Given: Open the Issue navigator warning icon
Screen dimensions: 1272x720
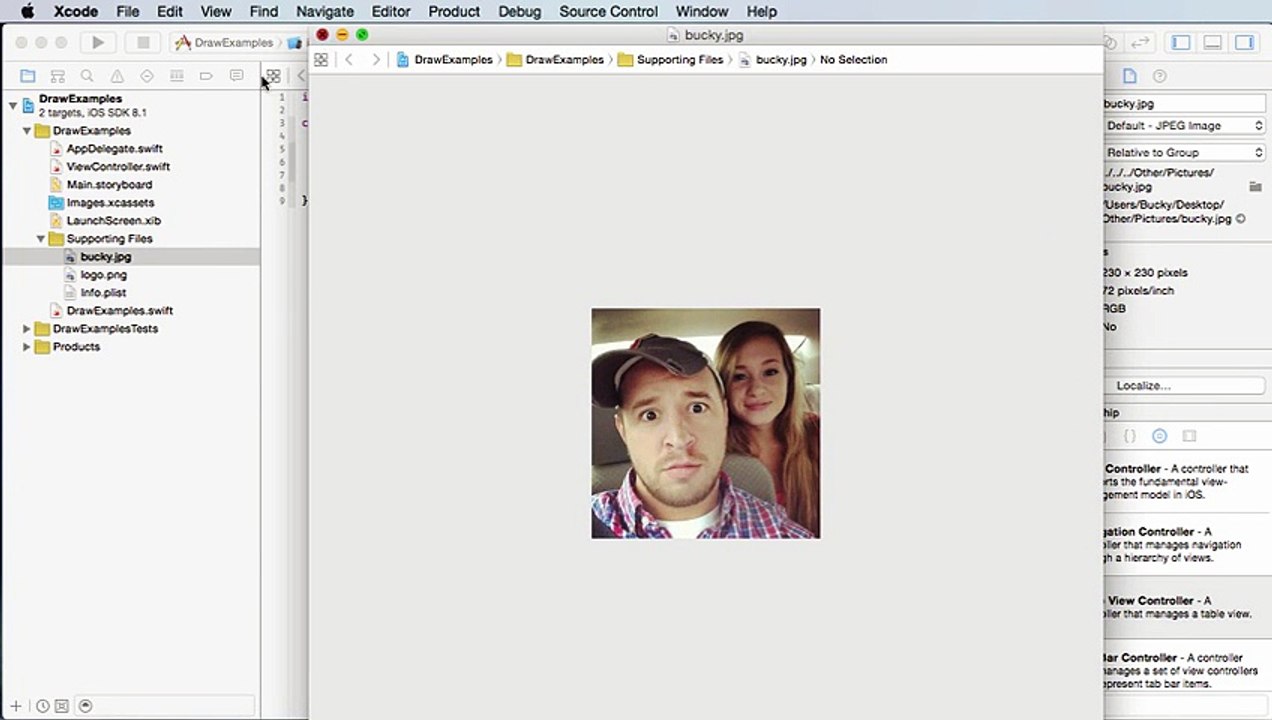Looking at the screenshot, I should click(117, 76).
